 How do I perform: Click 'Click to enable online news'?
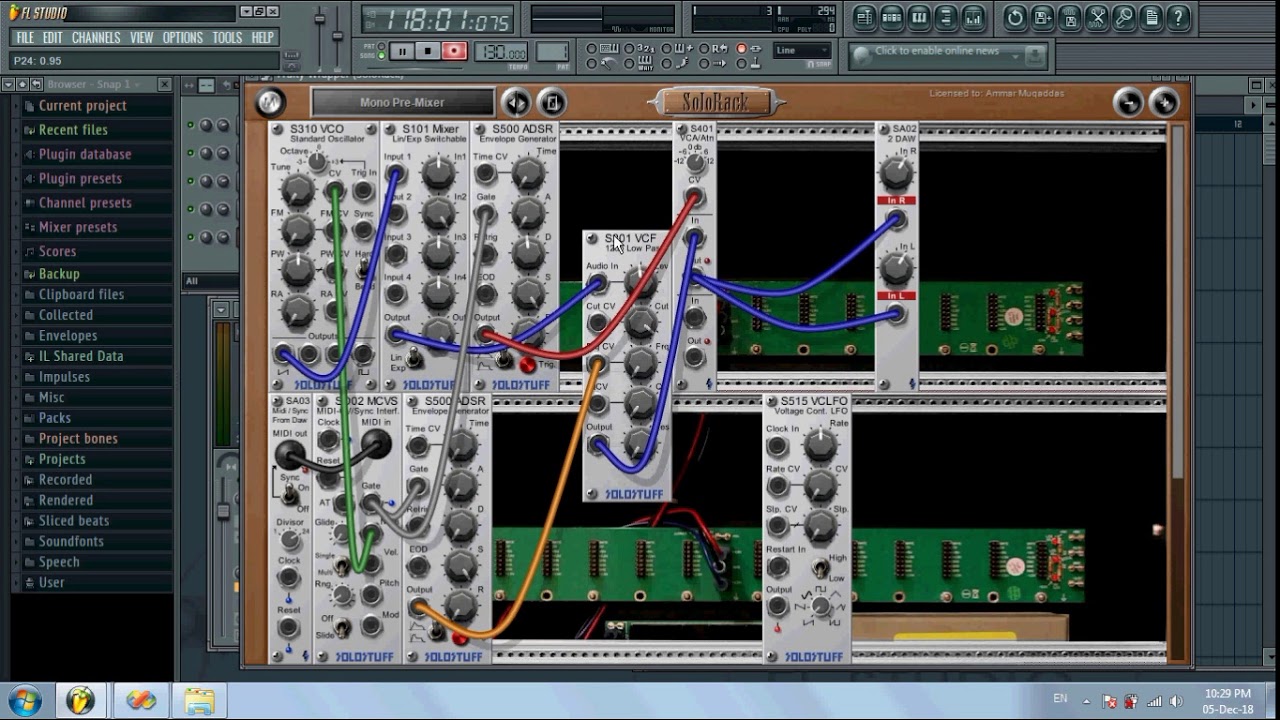(x=937, y=51)
